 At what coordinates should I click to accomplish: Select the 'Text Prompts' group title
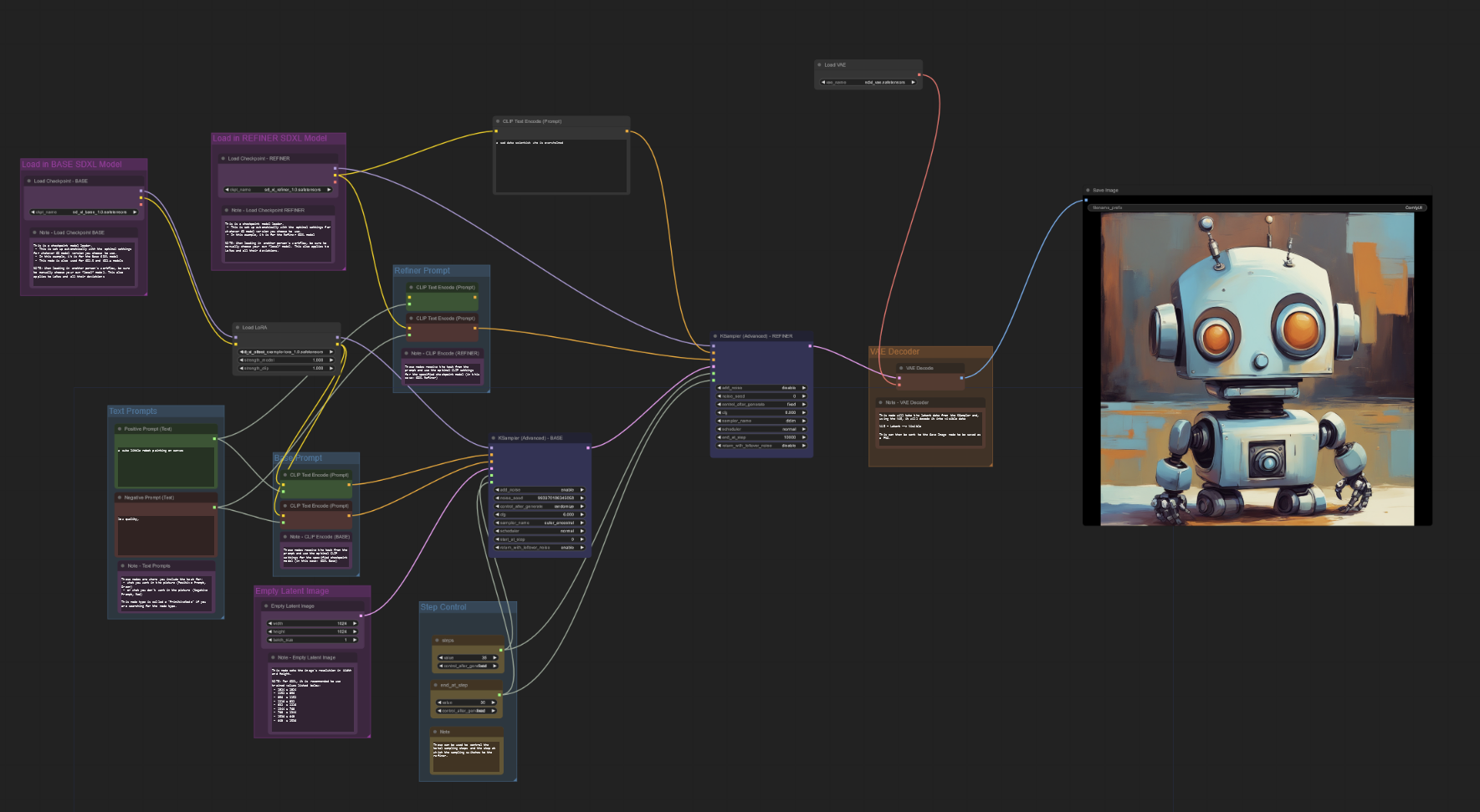coord(133,411)
